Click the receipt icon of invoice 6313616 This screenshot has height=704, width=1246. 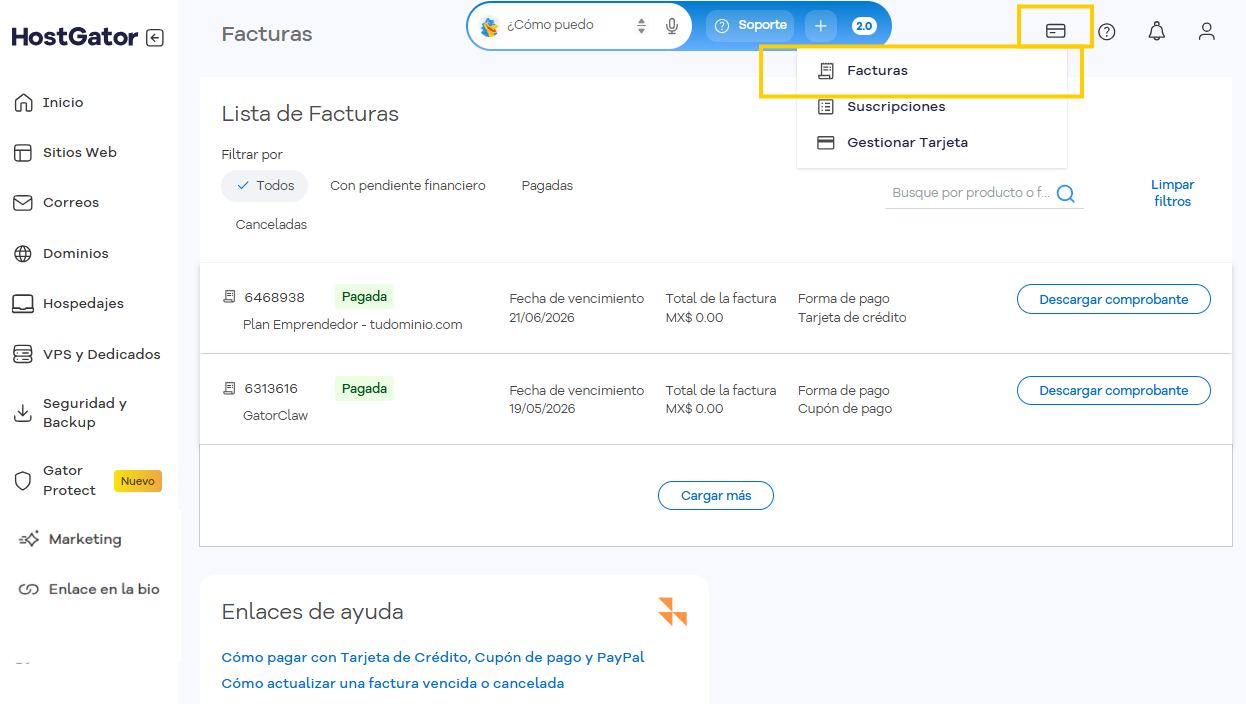point(230,388)
